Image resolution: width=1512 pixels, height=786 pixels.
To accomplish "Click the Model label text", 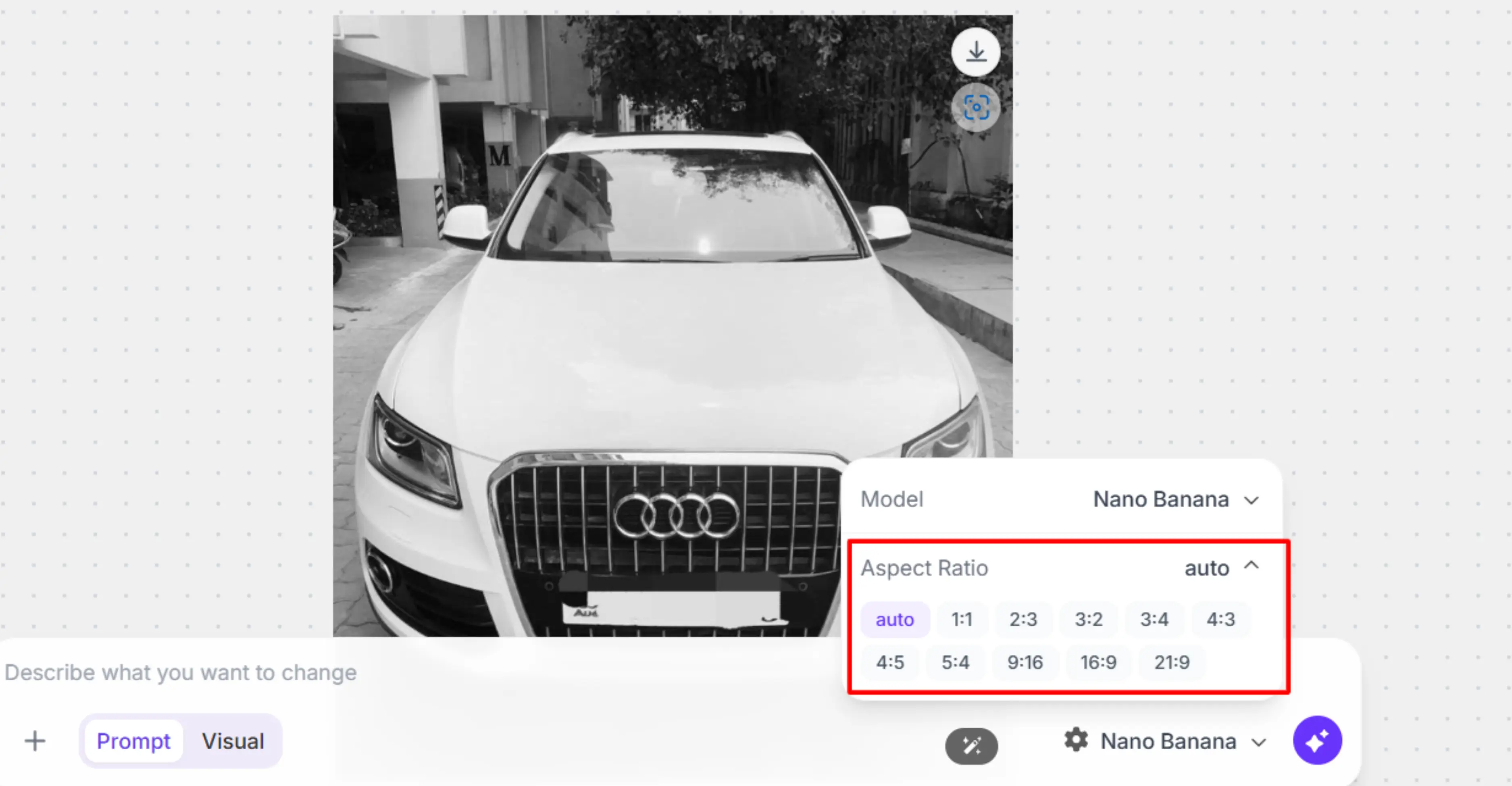I will [x=891, y=499].
